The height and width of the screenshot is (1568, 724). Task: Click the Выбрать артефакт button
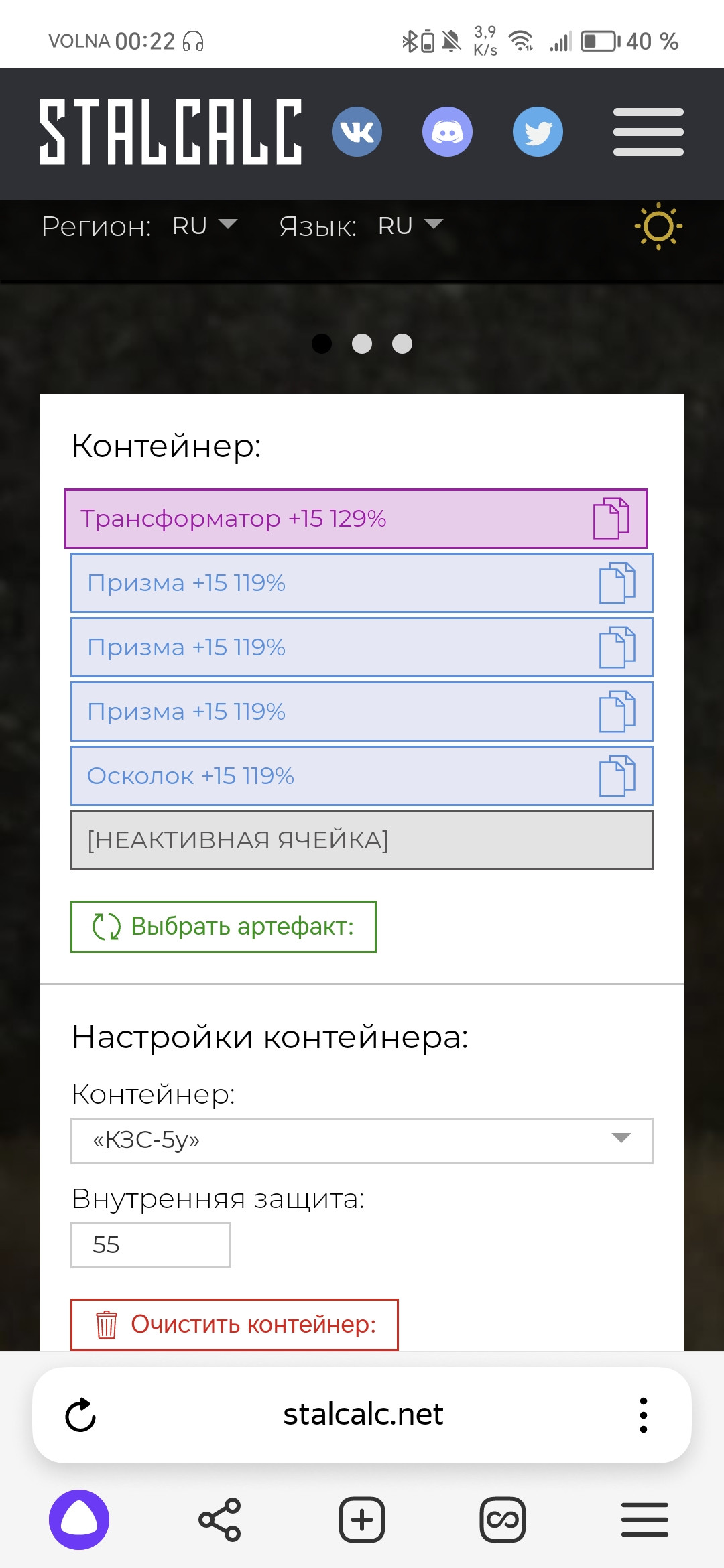click(223, 927)
